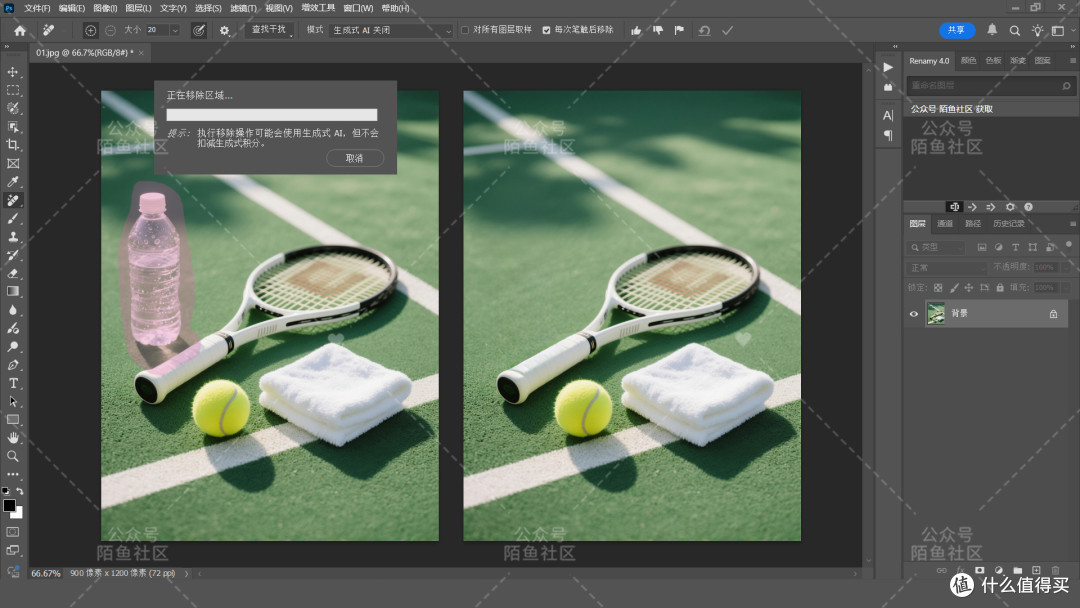Screen dimensions: 1080x608
Task: Open the gear settings in options bar
Action: click(x=225, y=30)
